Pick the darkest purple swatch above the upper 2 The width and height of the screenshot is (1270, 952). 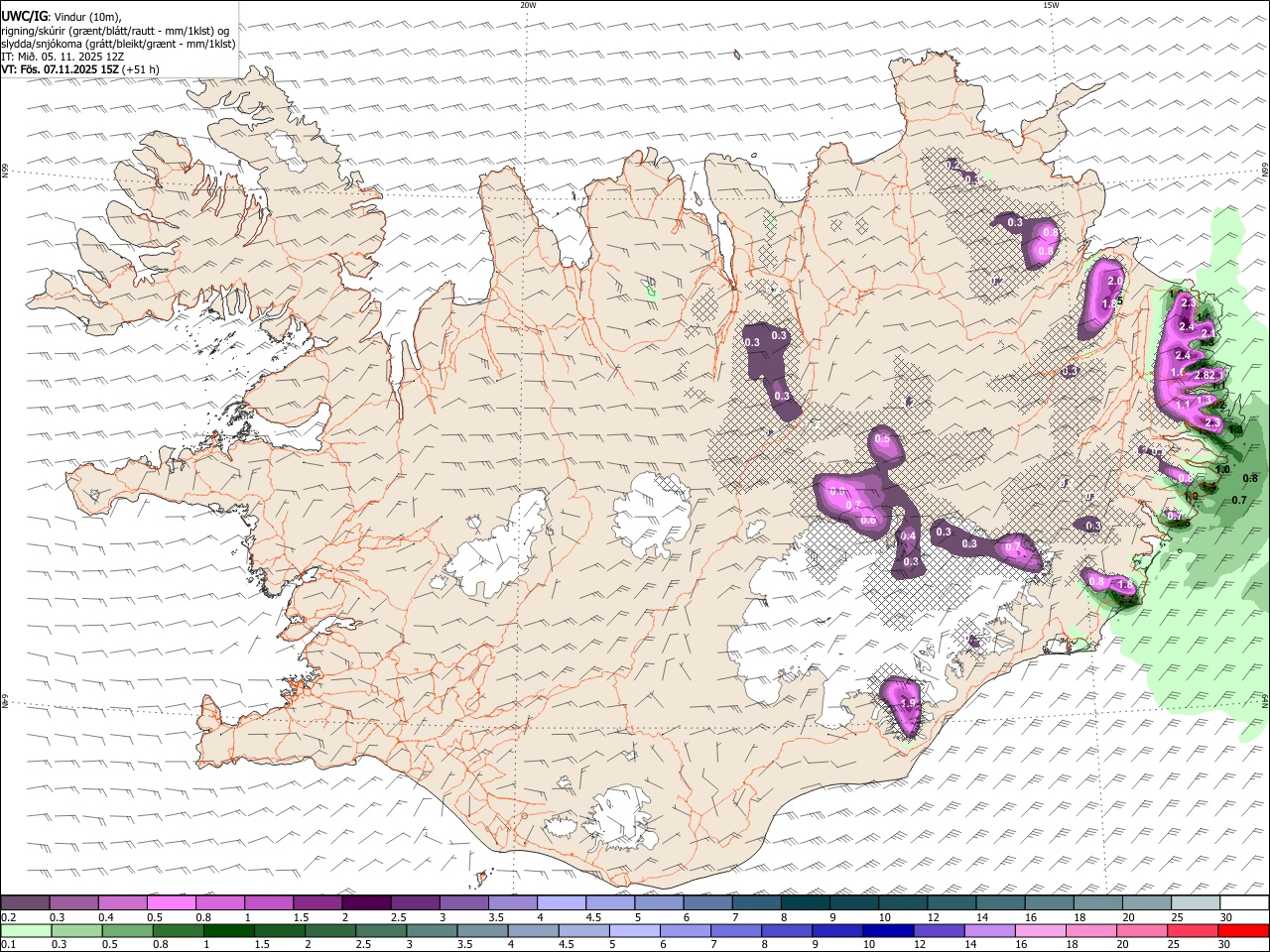(365, 902)
